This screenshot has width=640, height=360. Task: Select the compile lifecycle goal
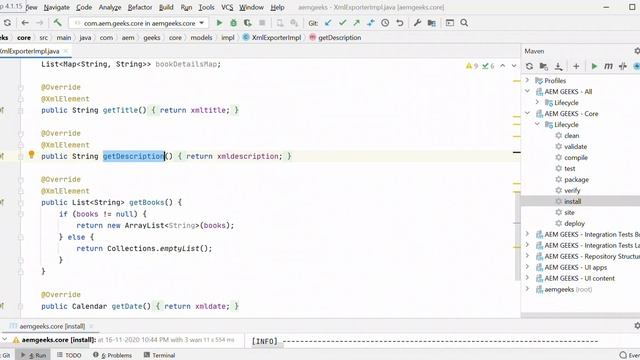[576, 158]
